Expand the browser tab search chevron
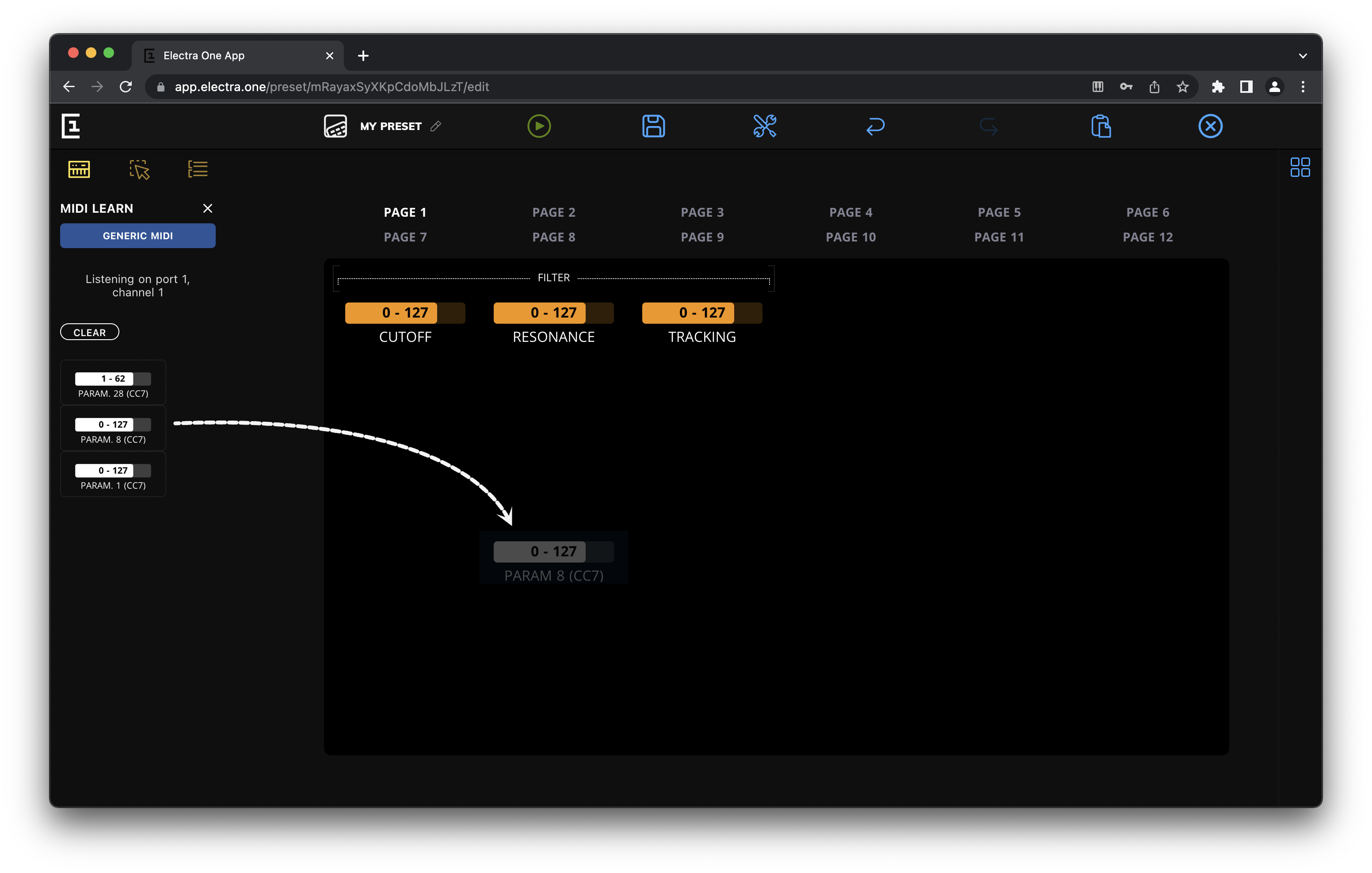The width and height of the screenshot is (1372, 873). pyautogui.click(x=1302, y=56)
